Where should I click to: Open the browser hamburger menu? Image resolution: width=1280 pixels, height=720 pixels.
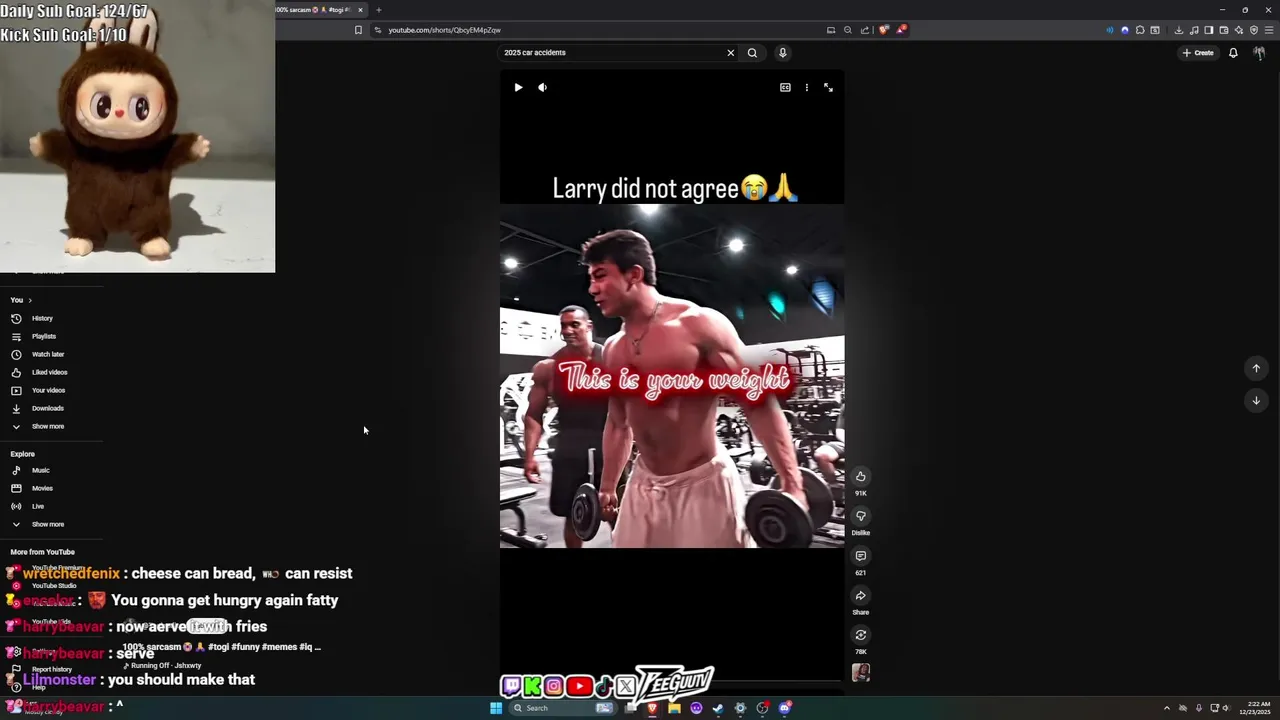click(x=1269, y=30)
